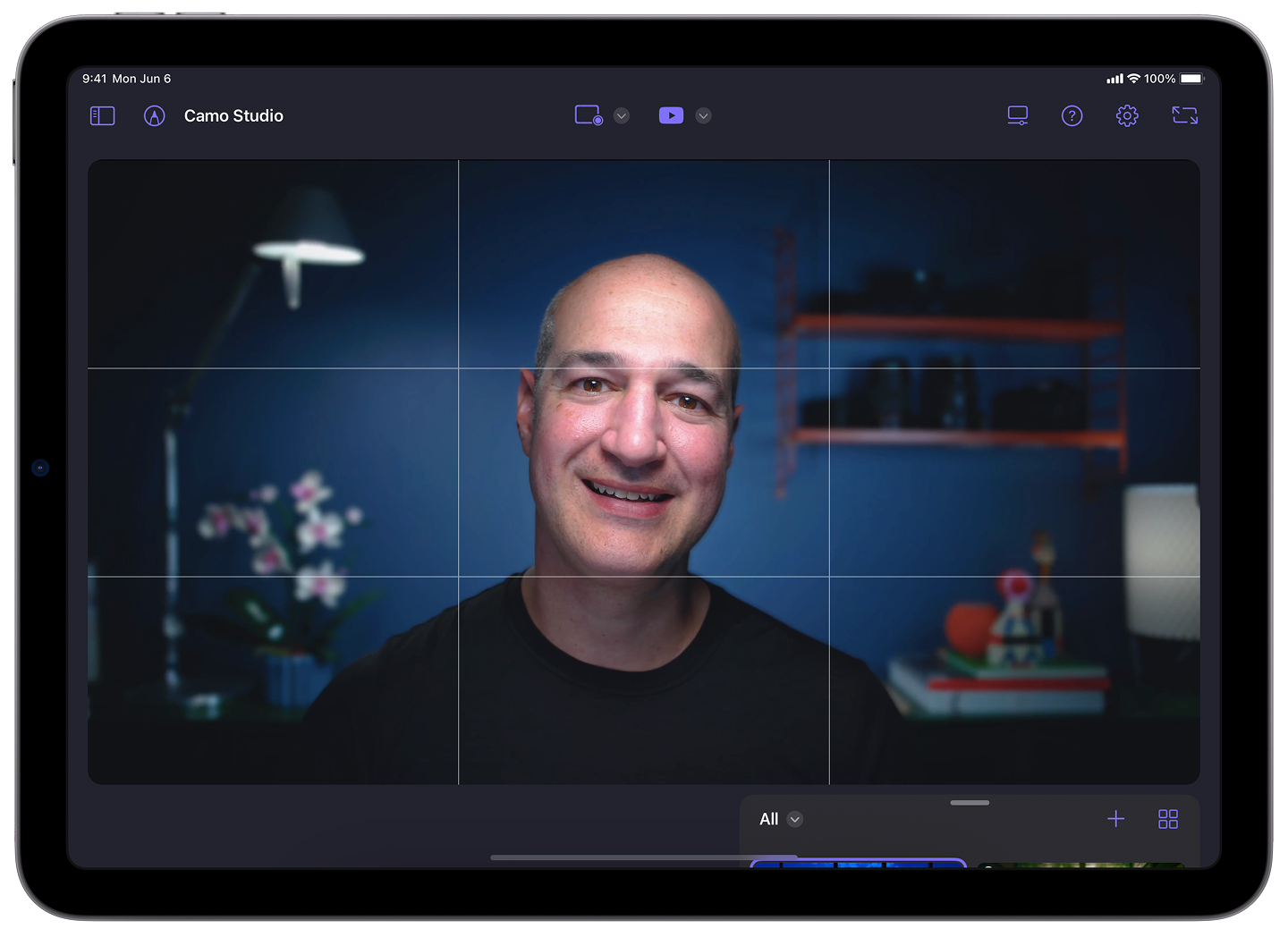This screenshot has height=937, width=1288.
Task: Click the panel drag handle
Action: coord(970,803)
